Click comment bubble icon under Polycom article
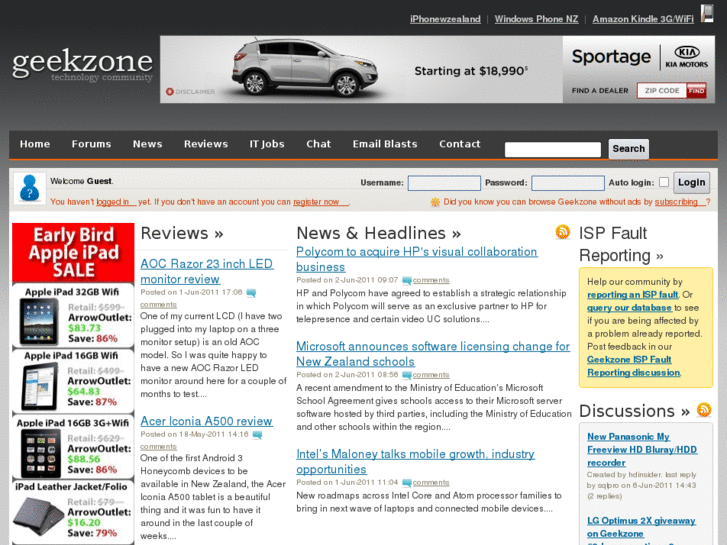Screen dimensions: 727x545 click(x=407, y=281)
